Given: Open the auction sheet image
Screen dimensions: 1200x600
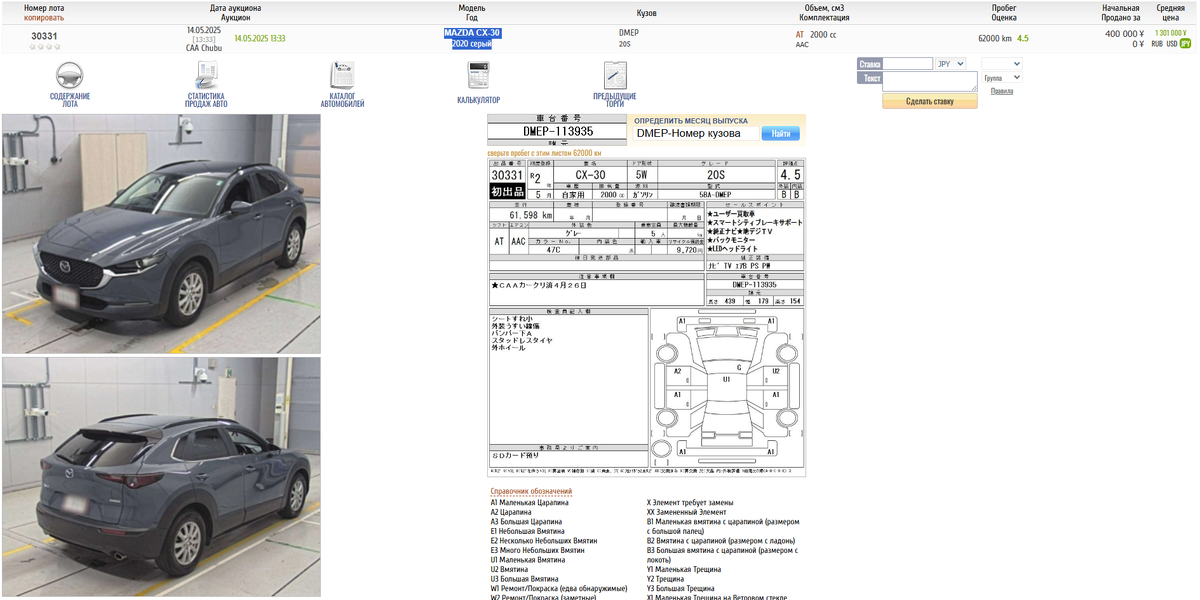Looking at the screenshot, I should tap(646, 316).
